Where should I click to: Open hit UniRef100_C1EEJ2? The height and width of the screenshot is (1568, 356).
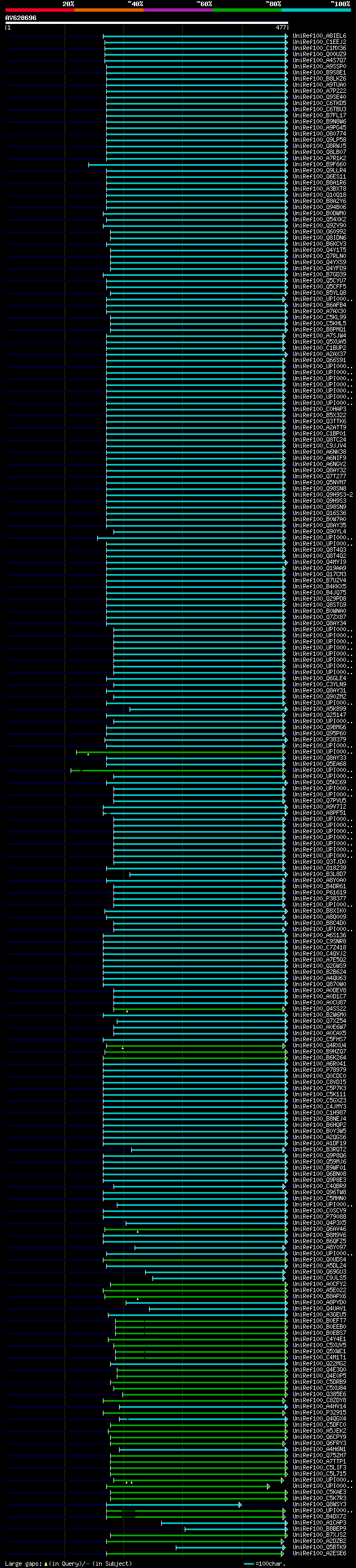(x=319, y=42)
